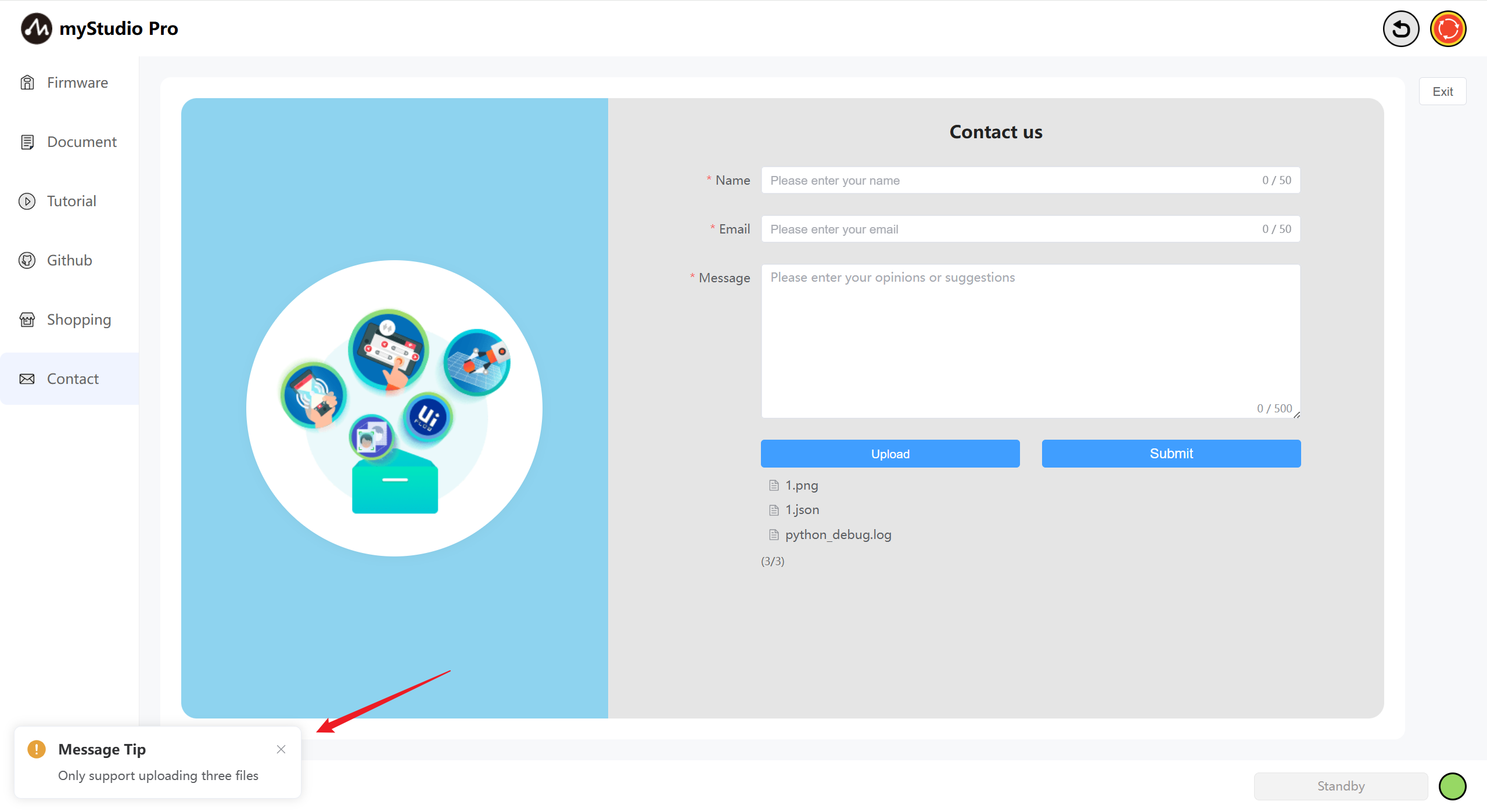Click in the Message text area
Screen dimensions: 1487x812
tap(1029, 341)
